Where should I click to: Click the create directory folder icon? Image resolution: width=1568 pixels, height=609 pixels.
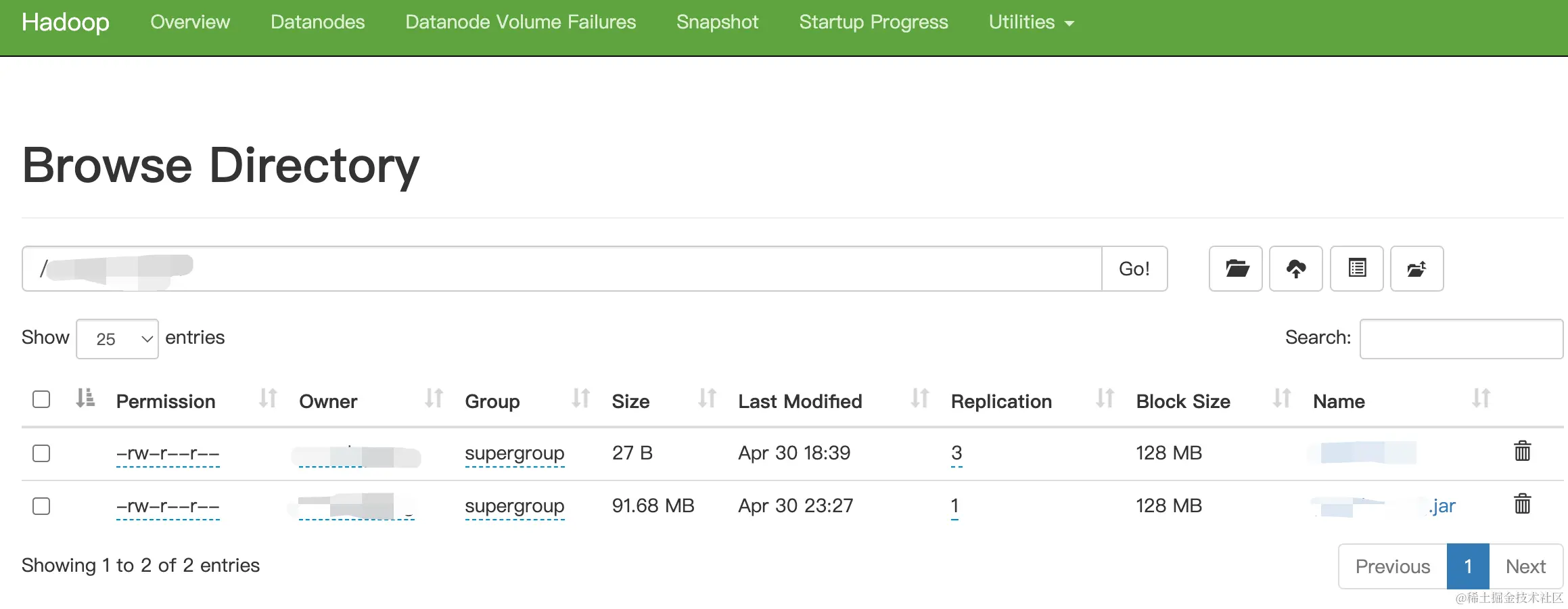[x=1236, y=269]
